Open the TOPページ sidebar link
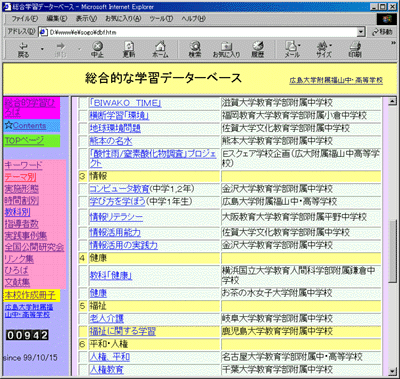 [x=24, y=141]
